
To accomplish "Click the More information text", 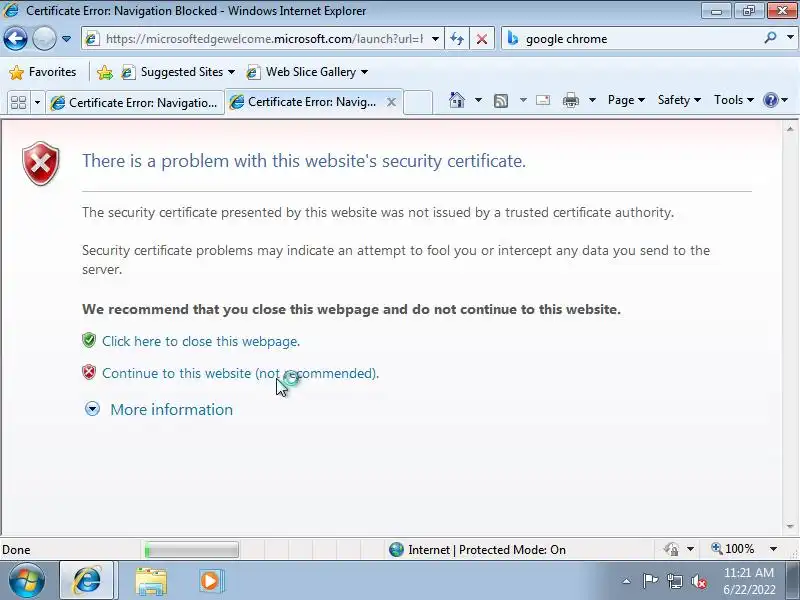I will 171,410.
